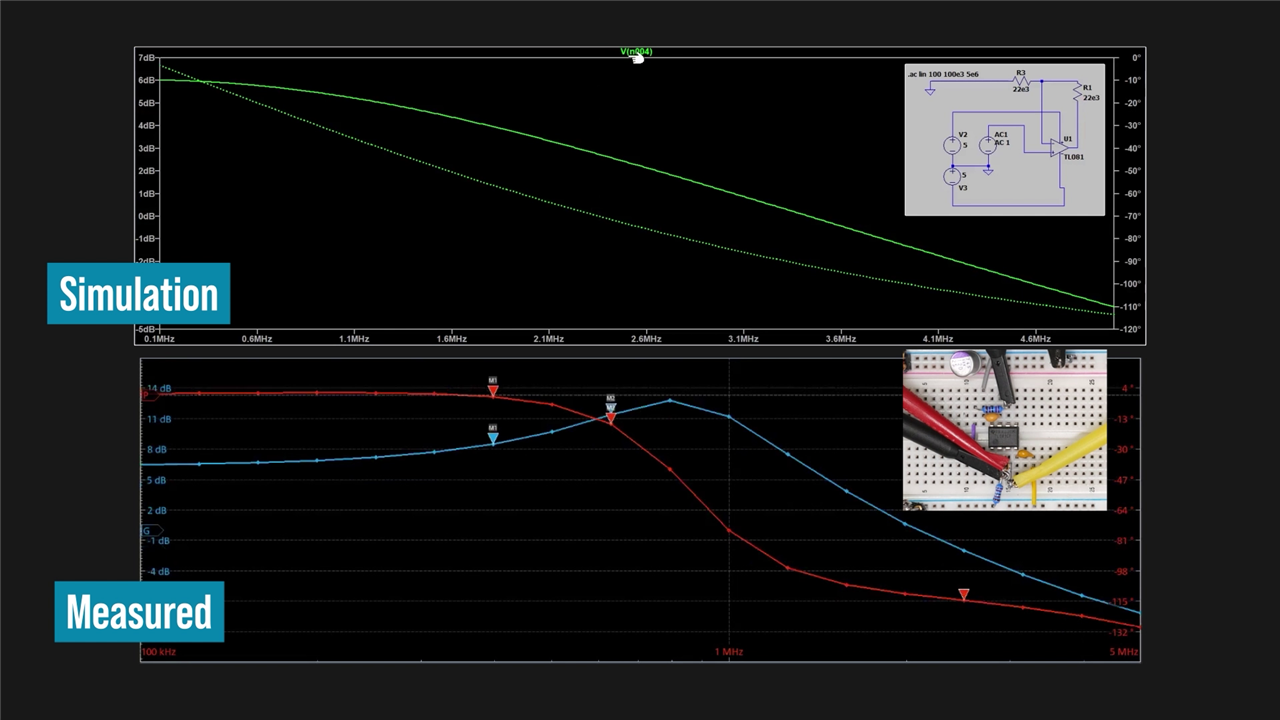Click the Measured label
1280x720 pixels.
pyautogui.click(x=139, y=612)
